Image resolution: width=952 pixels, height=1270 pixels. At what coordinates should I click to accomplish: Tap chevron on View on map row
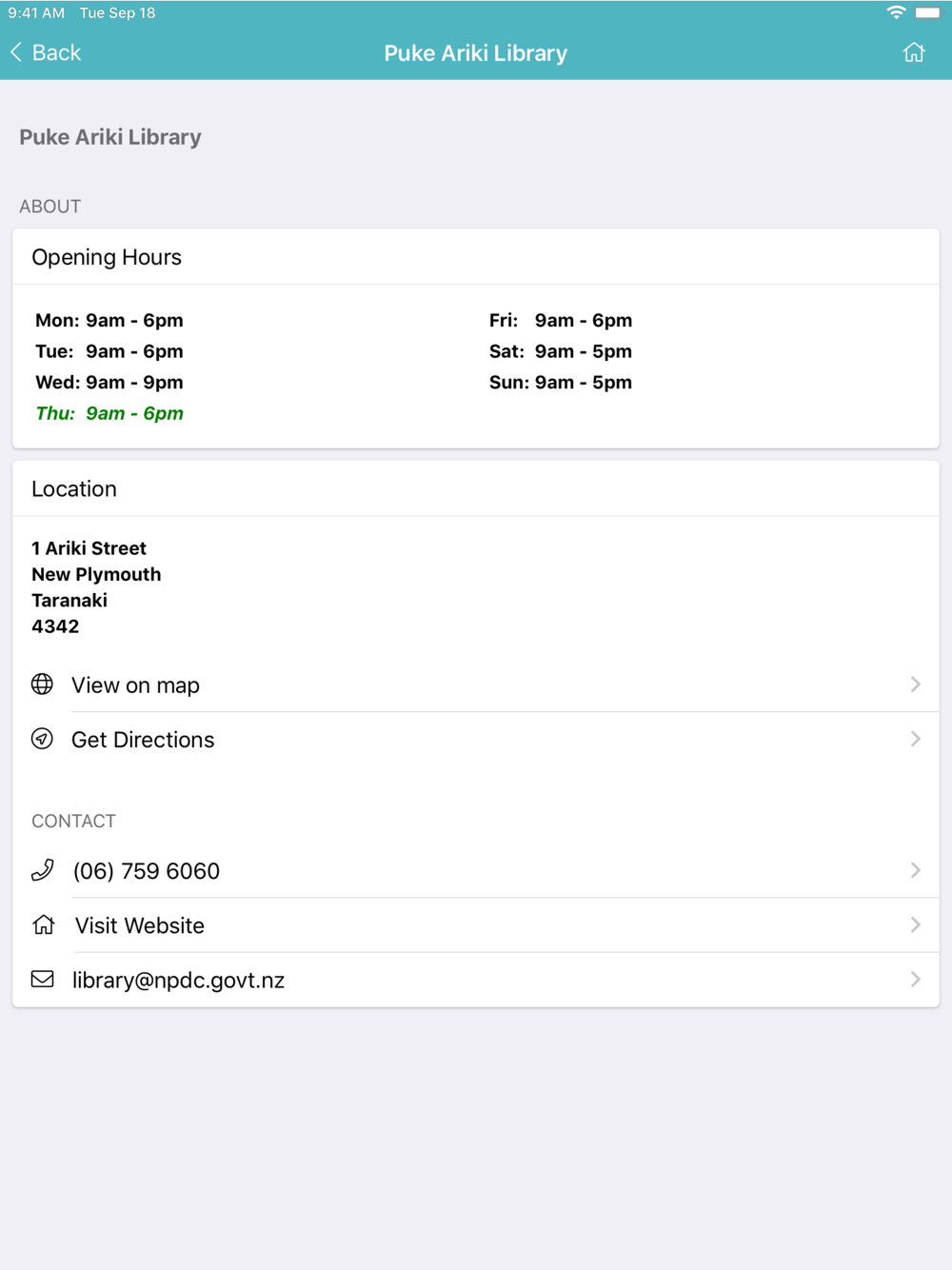pos(915,685)
